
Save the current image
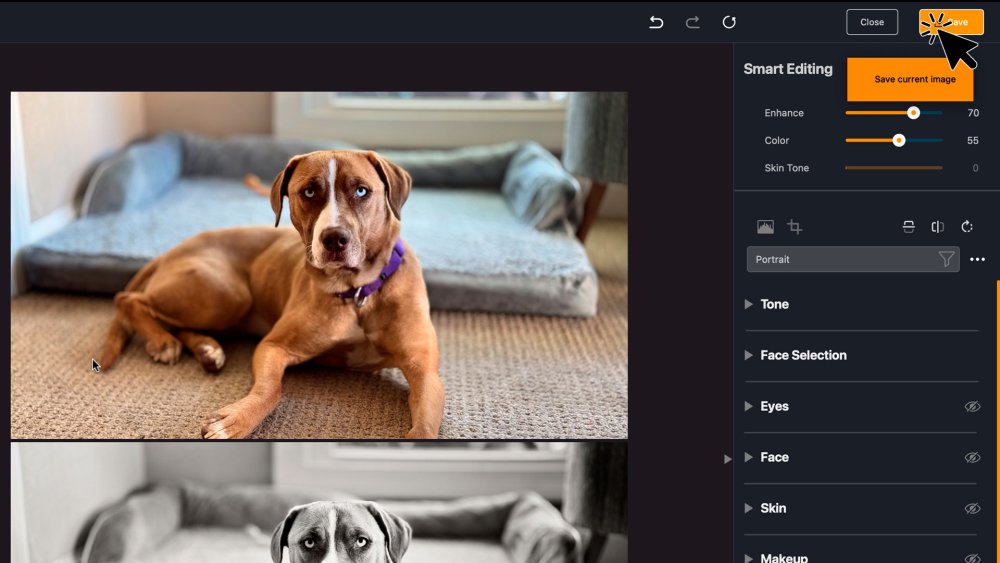[951, 22]
